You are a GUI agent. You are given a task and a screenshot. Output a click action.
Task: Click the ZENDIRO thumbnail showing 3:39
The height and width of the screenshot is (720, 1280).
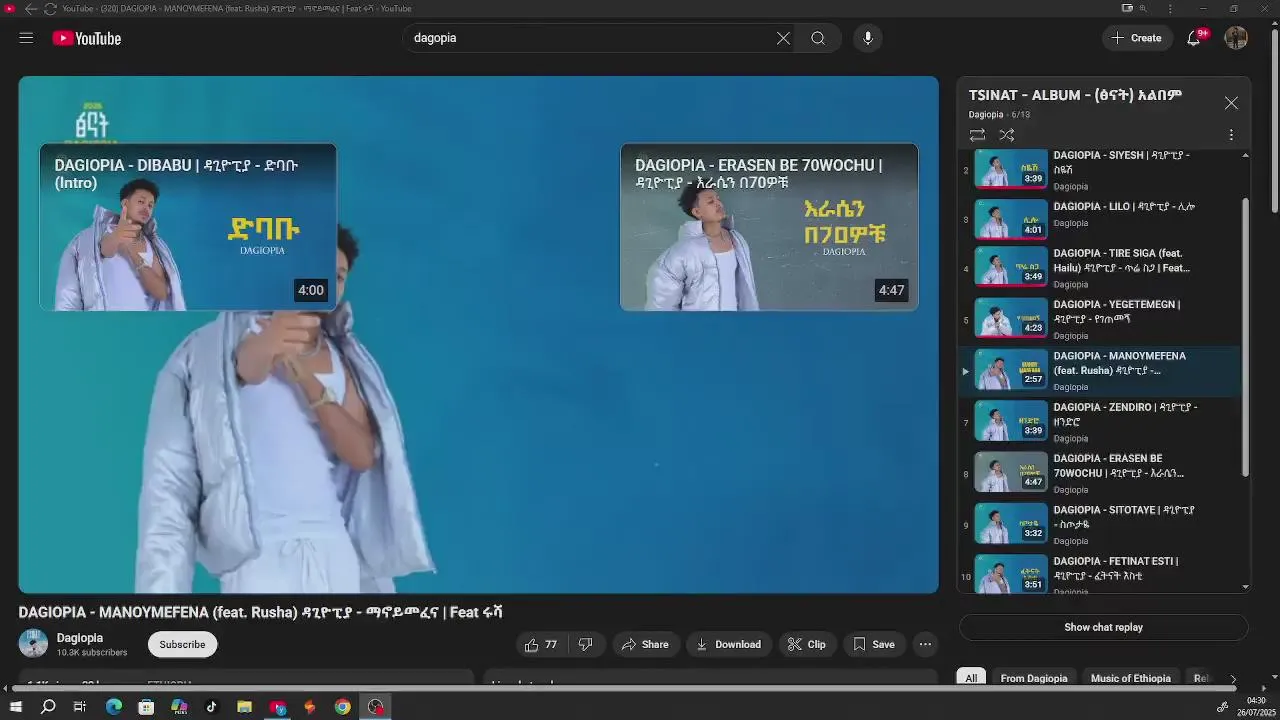(1011, 421)
